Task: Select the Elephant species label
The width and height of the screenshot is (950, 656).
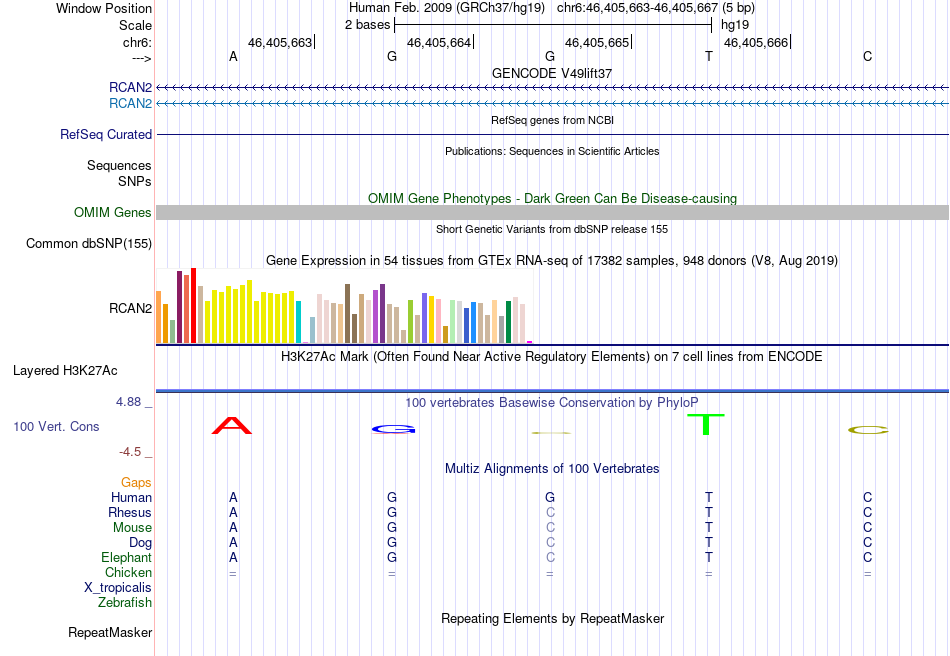Action: coord(126,557)
